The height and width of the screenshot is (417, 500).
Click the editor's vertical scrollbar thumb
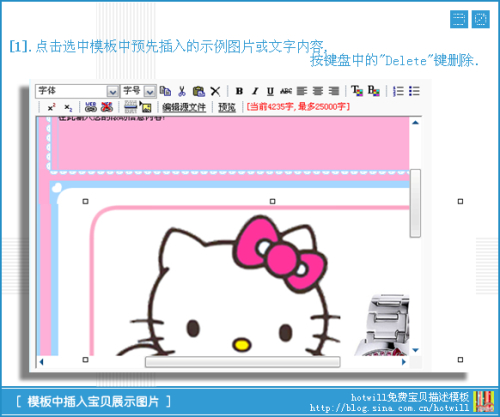(415, 203)
